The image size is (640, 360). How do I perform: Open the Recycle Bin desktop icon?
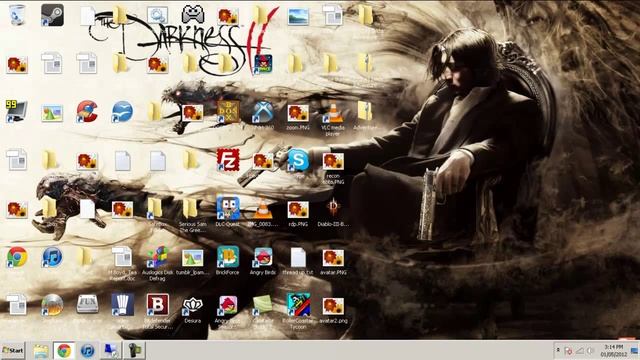click(x=17, y=15)
